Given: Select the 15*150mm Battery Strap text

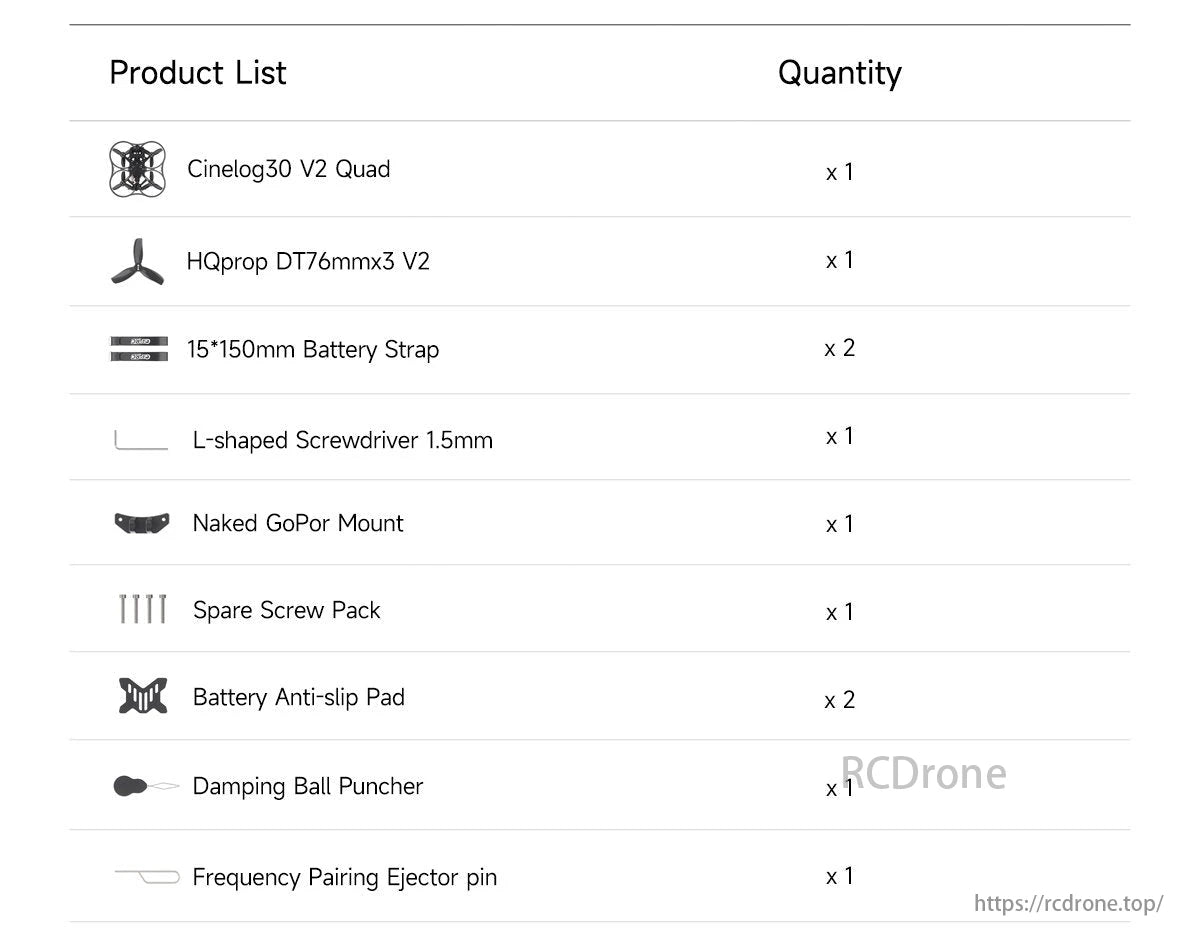Looking at the screenshot, I should coord(313,349).
